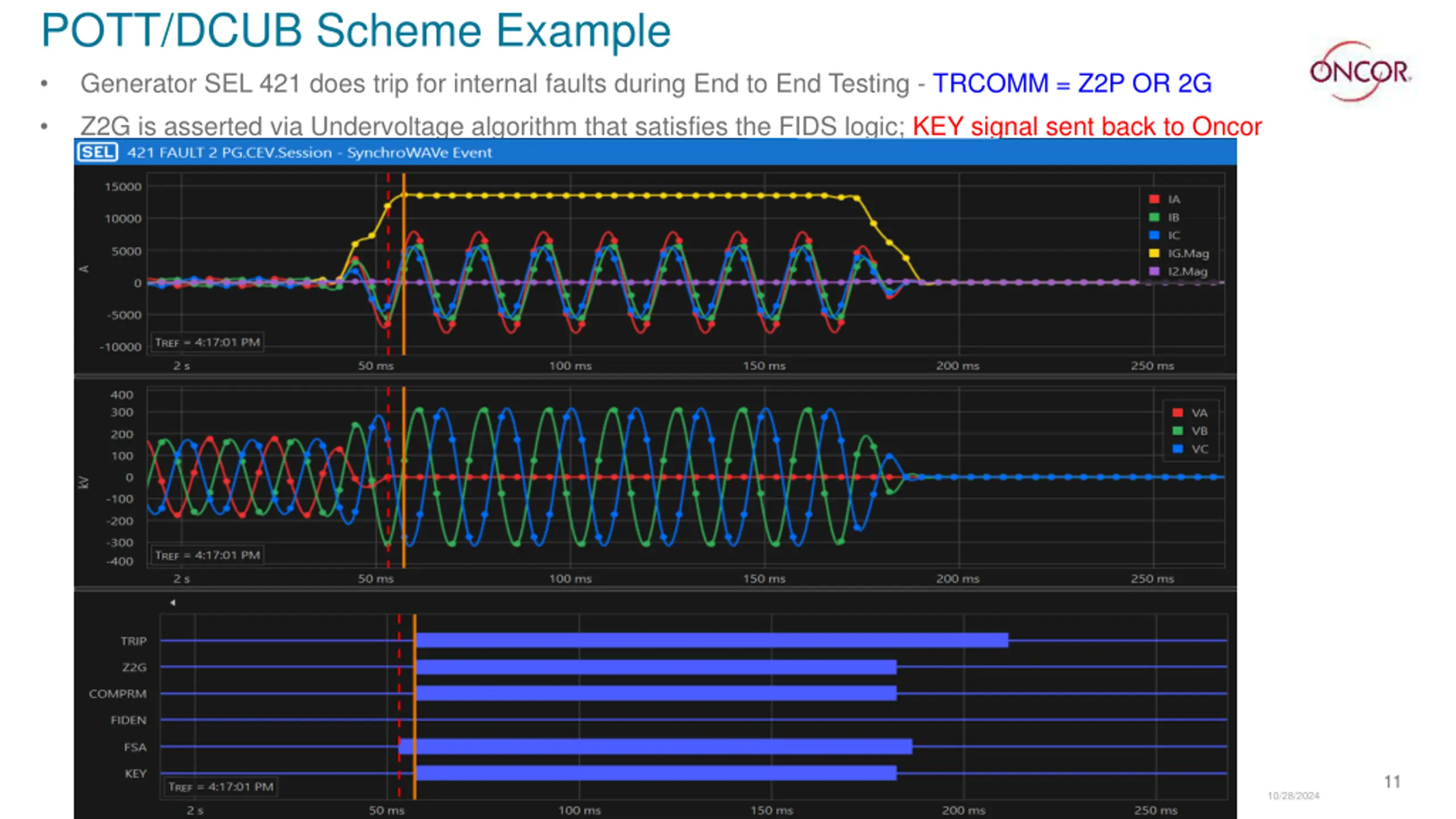Toggle IB trace via green legend square

pyautogui.click(x=1154, y=217)
